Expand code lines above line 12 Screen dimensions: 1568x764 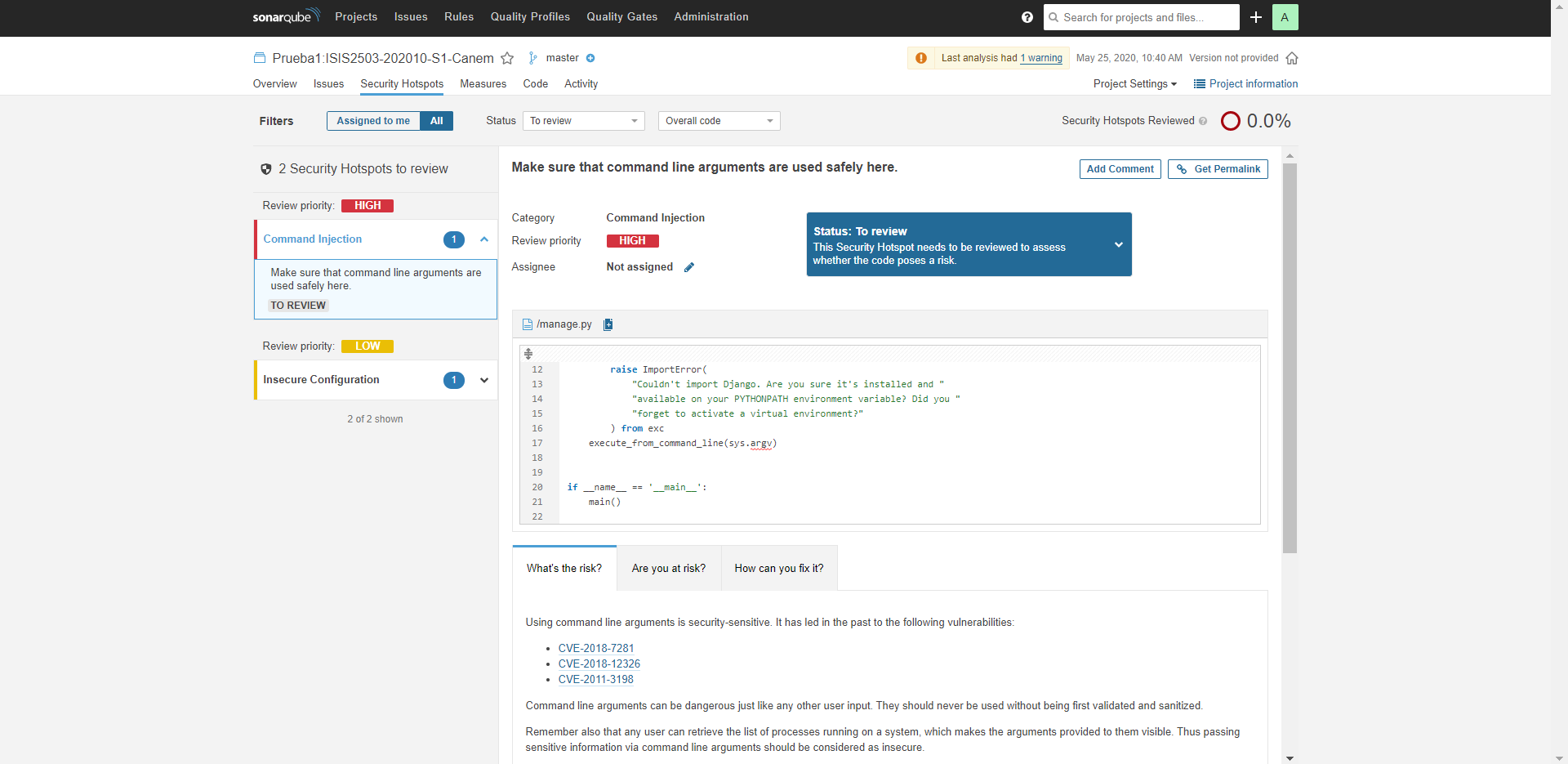[x=528, y=354]
